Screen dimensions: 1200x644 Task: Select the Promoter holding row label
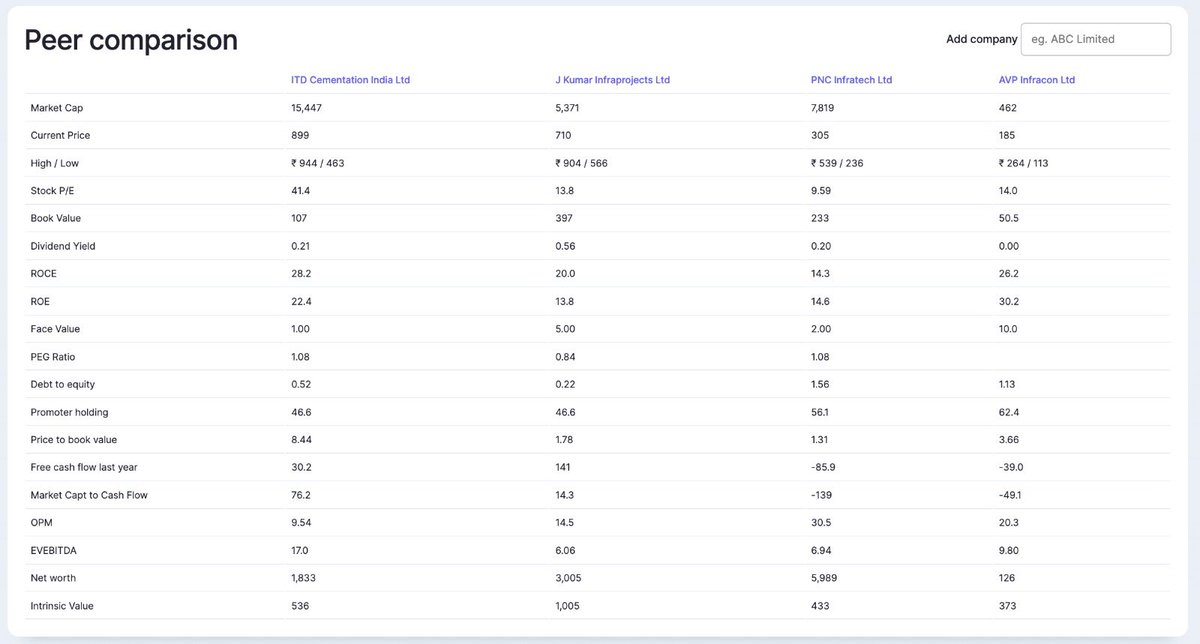(x=69, y=412)
